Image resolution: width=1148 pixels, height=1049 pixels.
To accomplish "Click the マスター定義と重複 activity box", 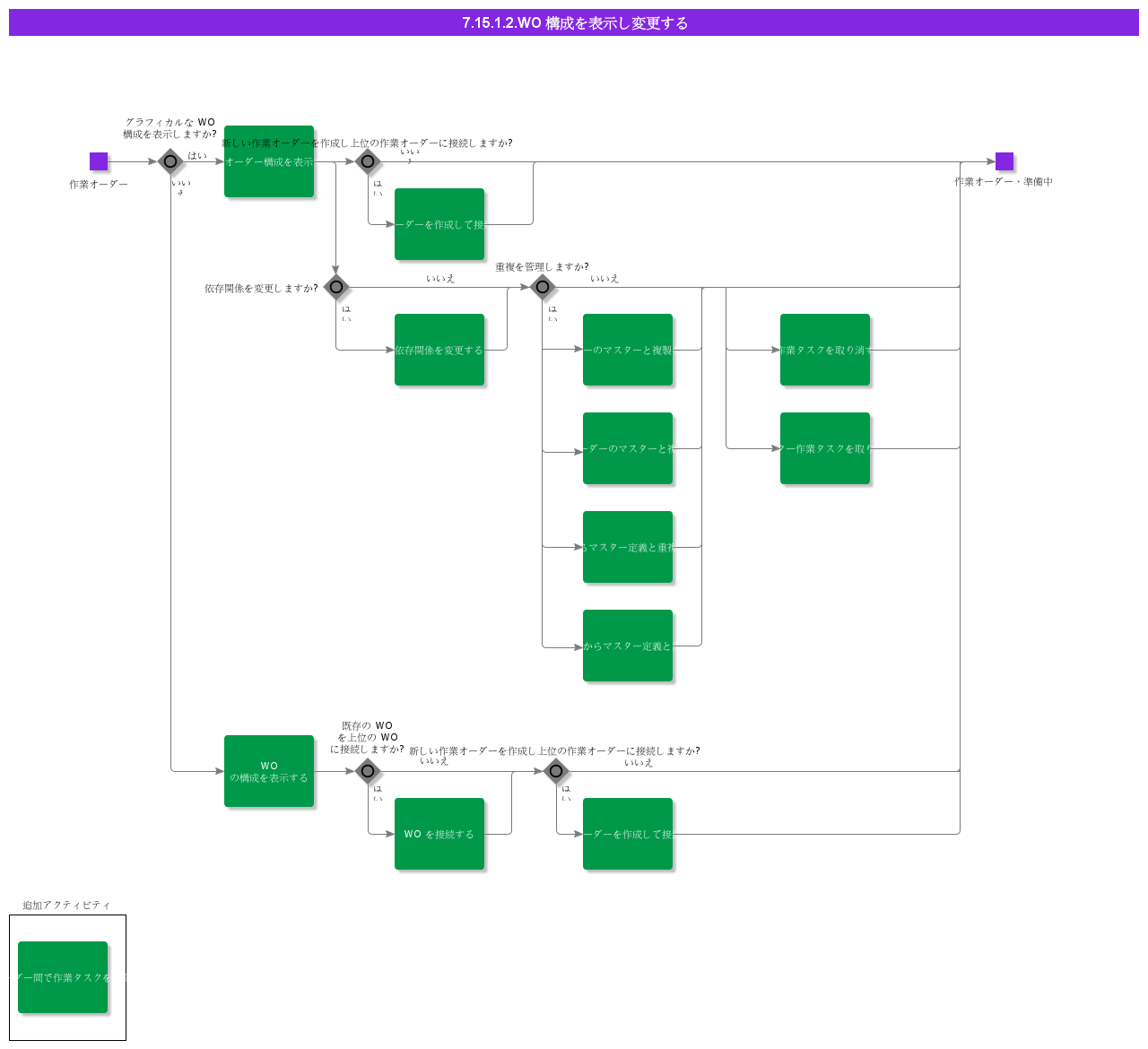I will point(628,547).
